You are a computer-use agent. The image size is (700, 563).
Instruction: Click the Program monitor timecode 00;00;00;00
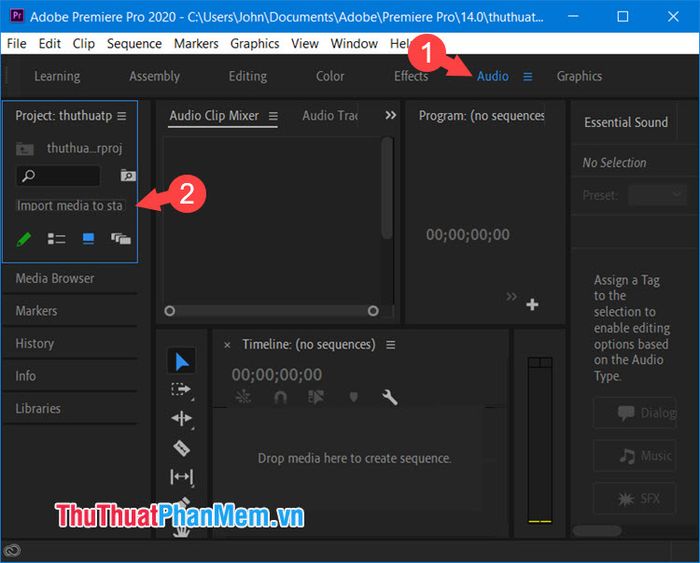[x=467, y=234]
